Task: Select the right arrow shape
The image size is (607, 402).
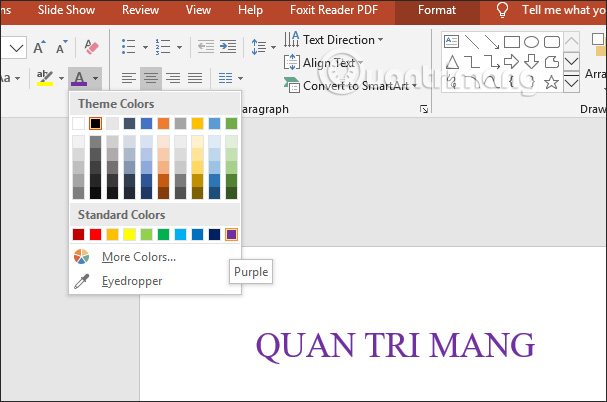Action: pos(511,62)
